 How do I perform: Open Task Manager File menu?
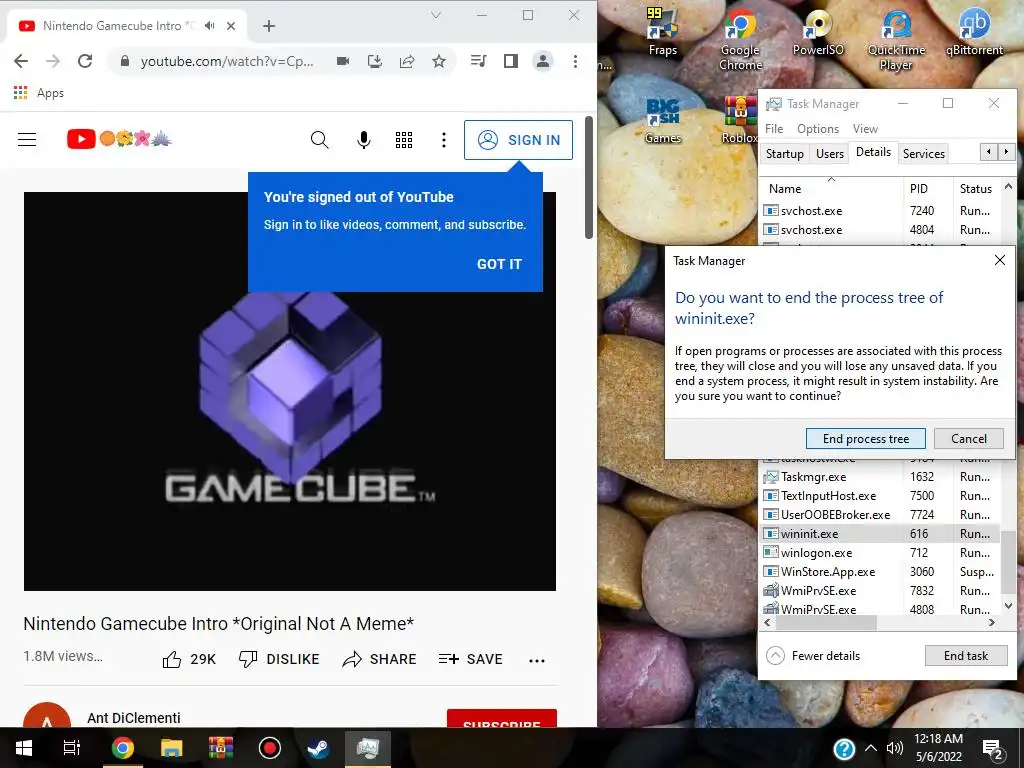[x=774, y=129]
